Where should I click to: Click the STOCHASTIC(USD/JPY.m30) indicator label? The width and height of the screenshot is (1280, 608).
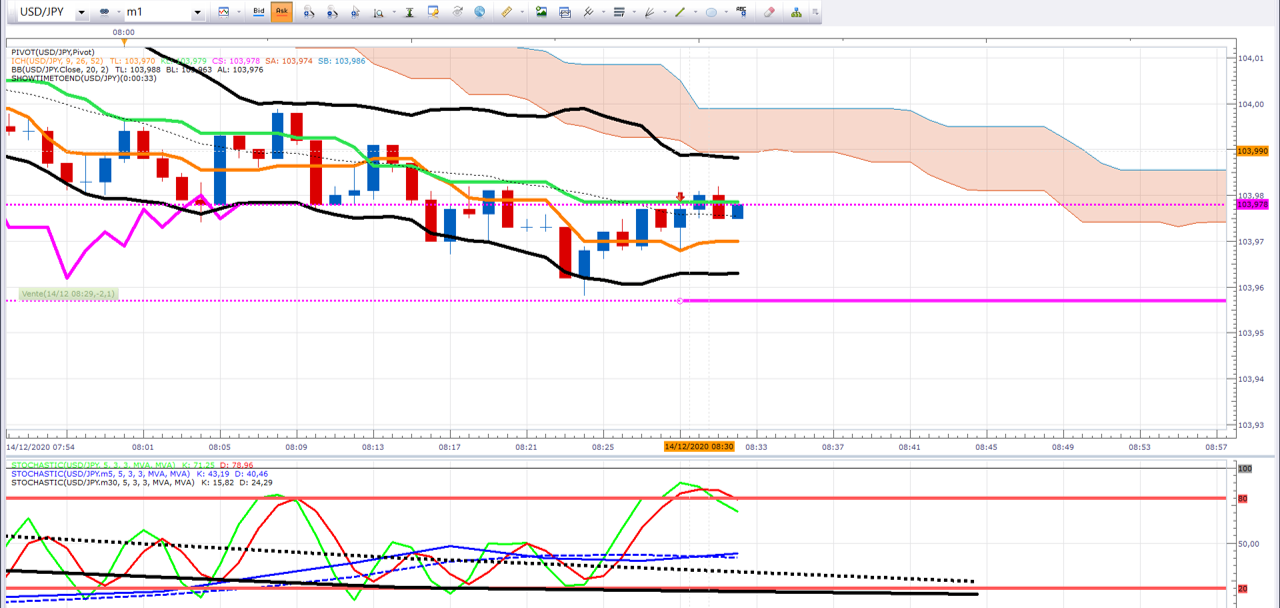104,482
